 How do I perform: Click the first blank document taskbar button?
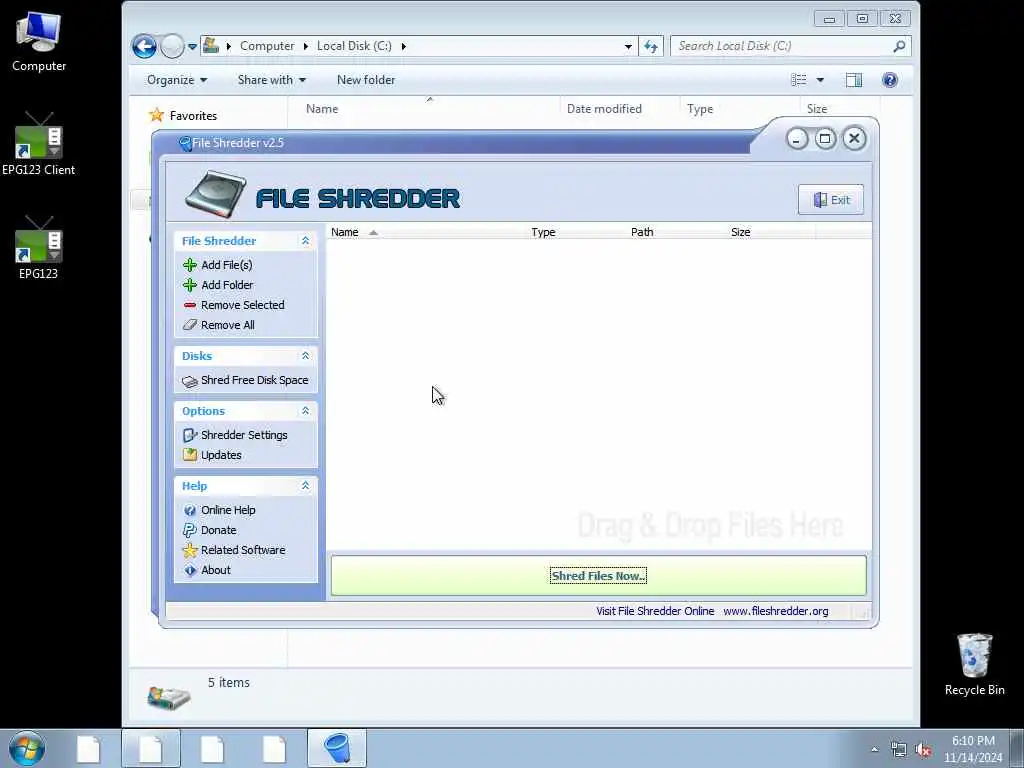coord(88,748)
